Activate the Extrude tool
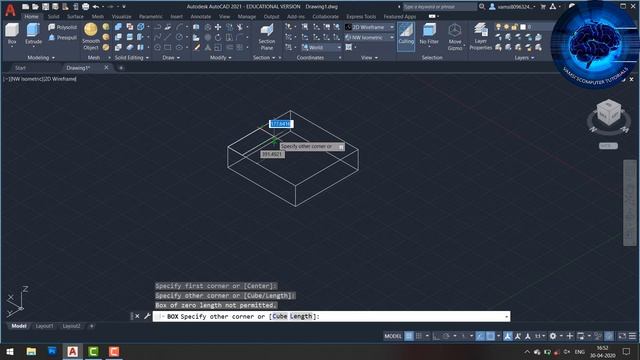 33,33
